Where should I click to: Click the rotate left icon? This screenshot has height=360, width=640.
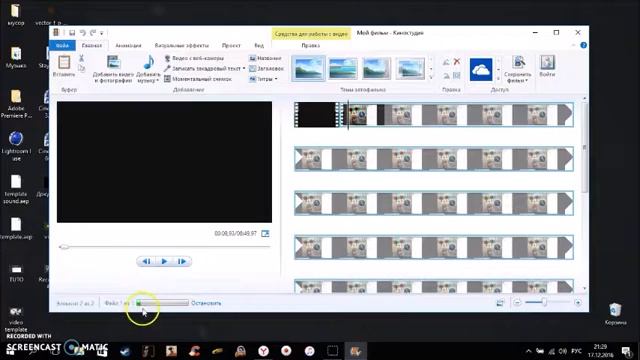(x=446, y=62)
